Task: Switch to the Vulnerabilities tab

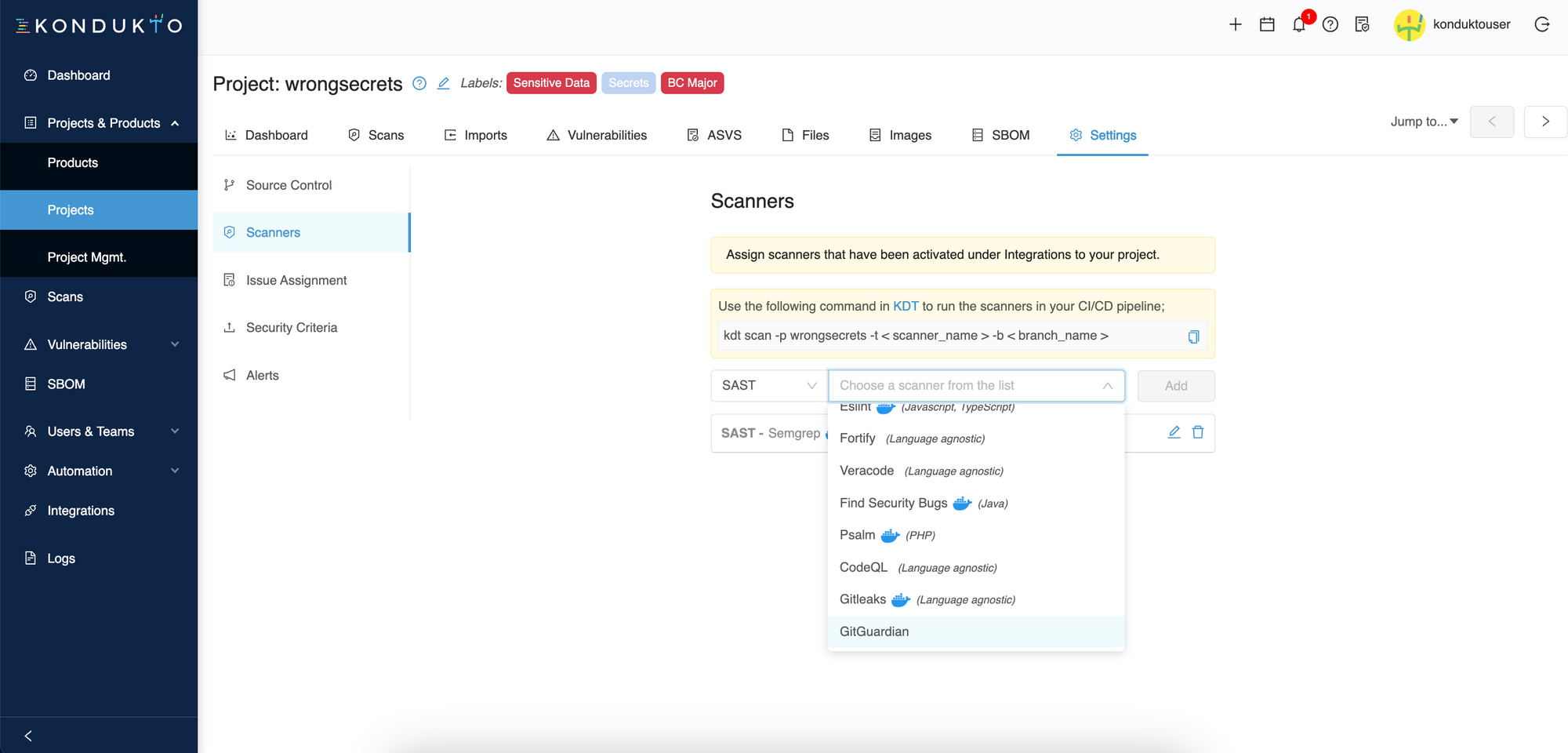Action: pos(597,135)
